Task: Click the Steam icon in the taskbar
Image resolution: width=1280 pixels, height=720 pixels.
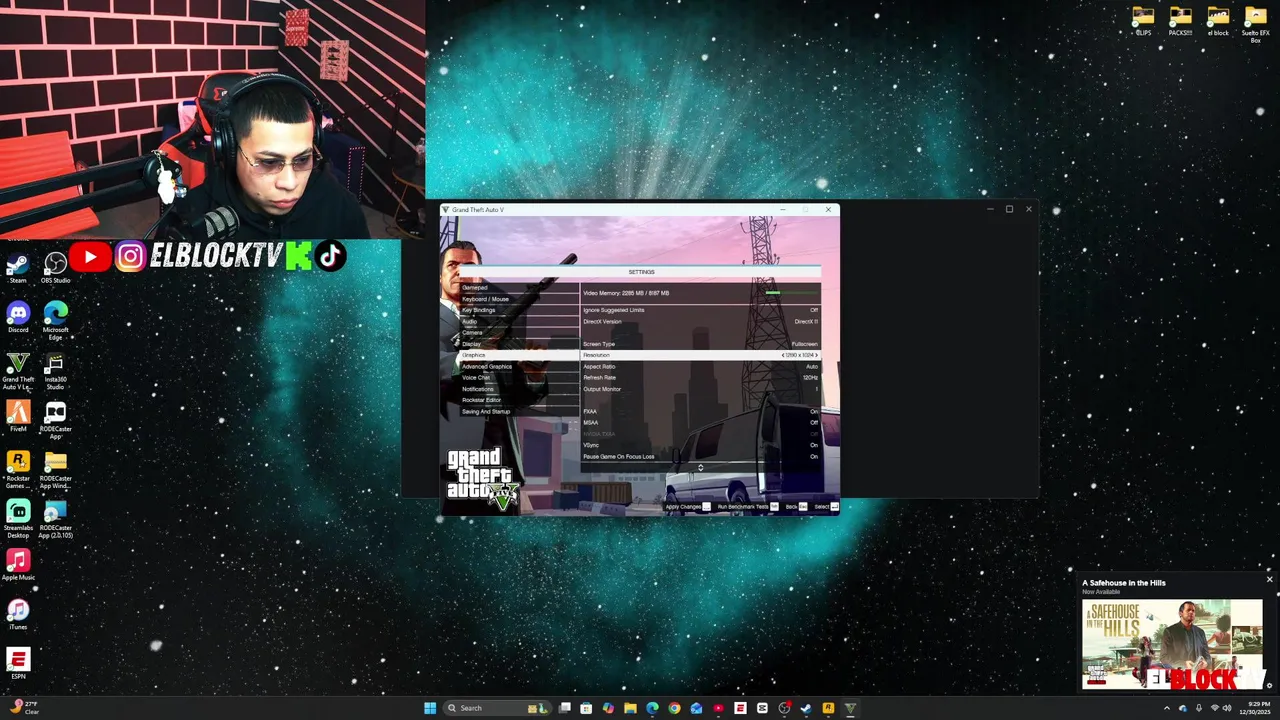Action: (x=805, y=708)
